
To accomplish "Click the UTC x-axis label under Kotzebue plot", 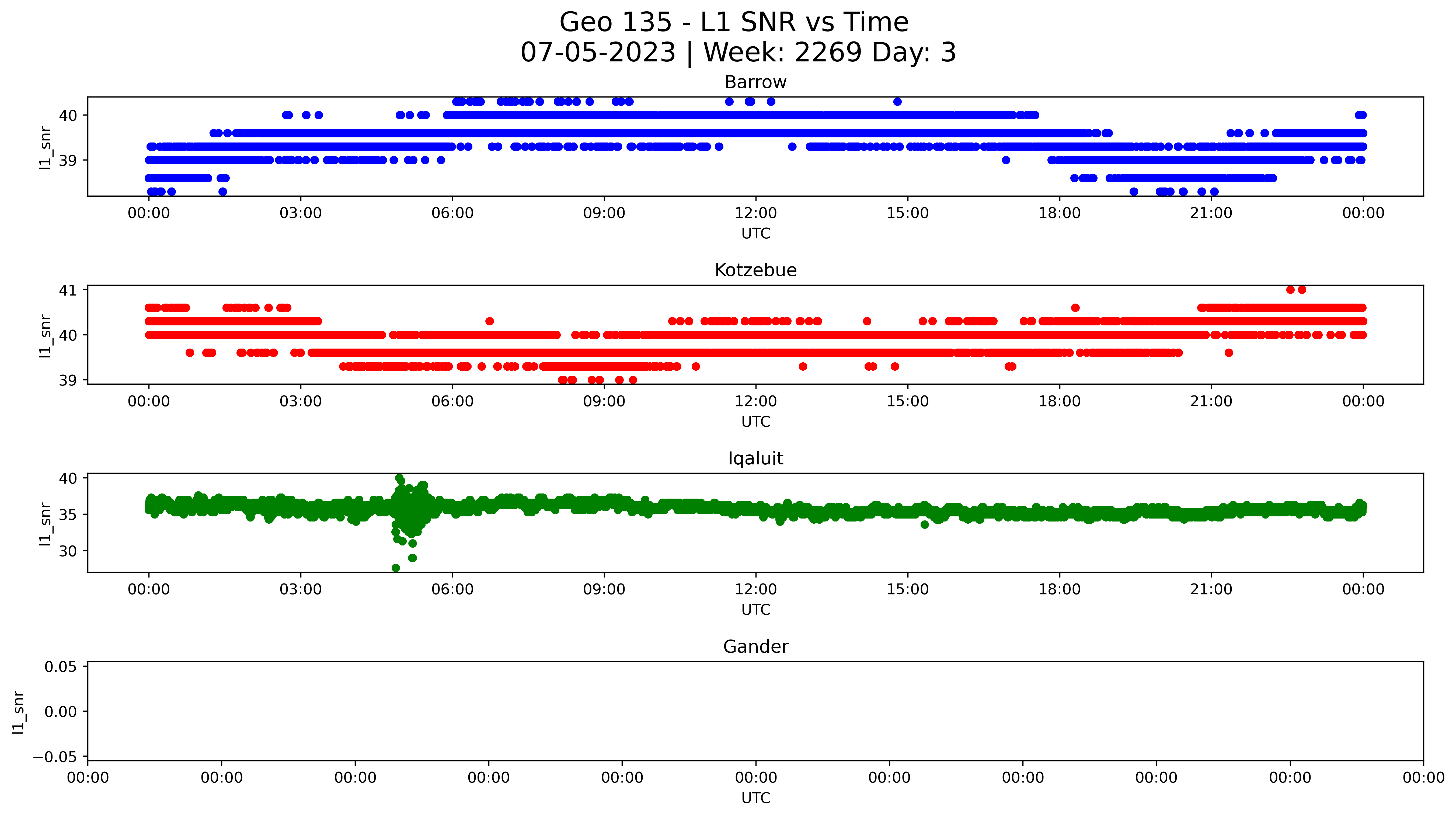I will 755,422.
